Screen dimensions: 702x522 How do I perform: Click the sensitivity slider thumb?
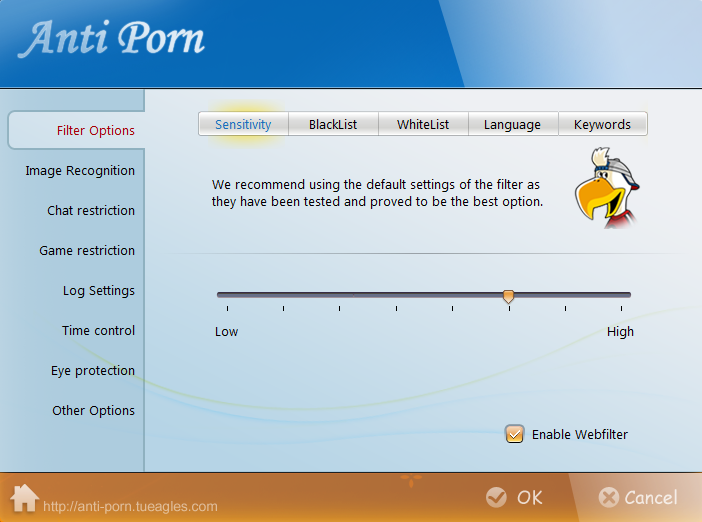508,296
